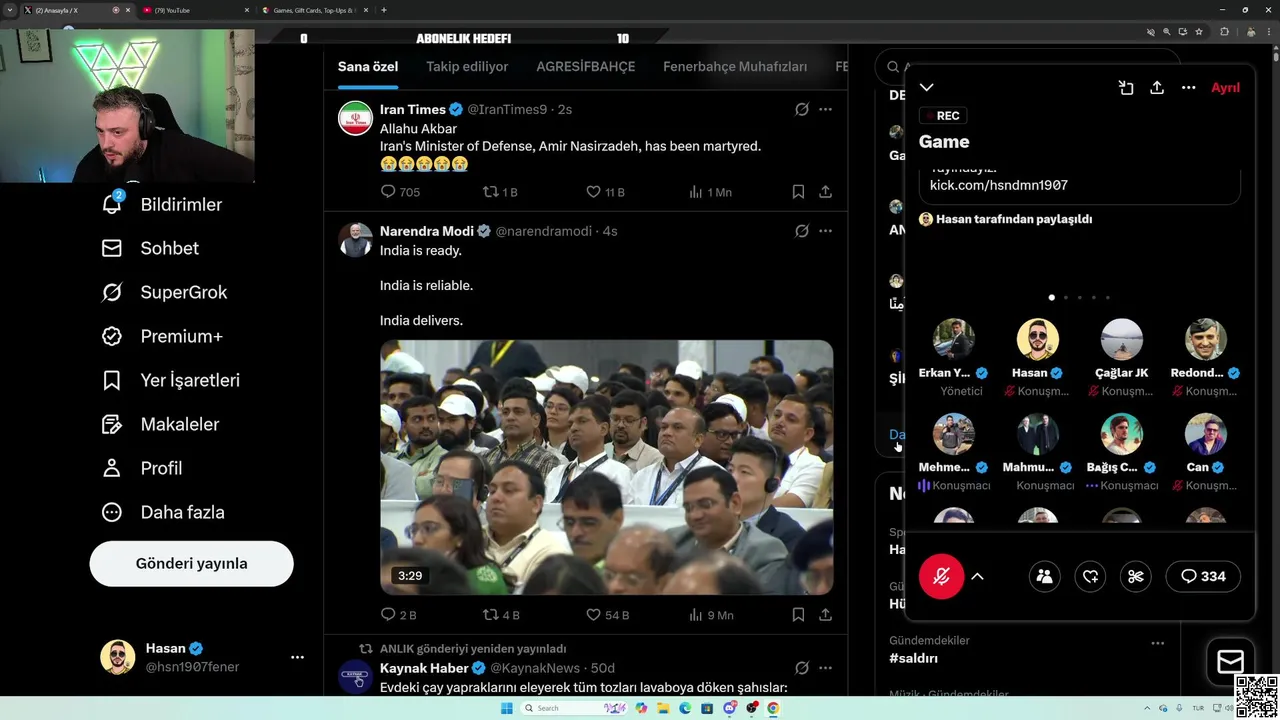
Task: Repost the Iran Times post
Action: click(499, 191)
